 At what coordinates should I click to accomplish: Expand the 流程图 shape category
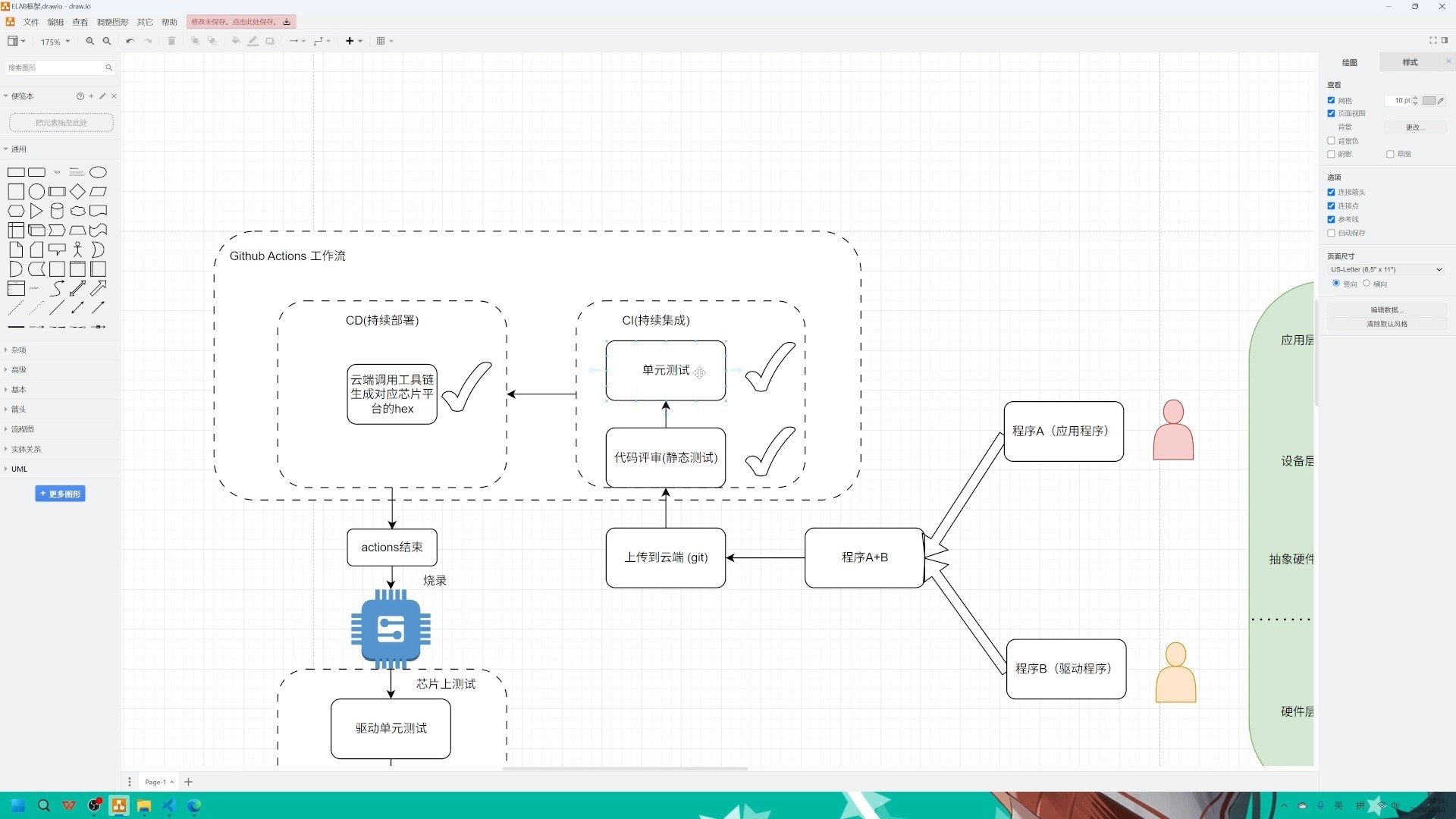(x=22, y=429)
